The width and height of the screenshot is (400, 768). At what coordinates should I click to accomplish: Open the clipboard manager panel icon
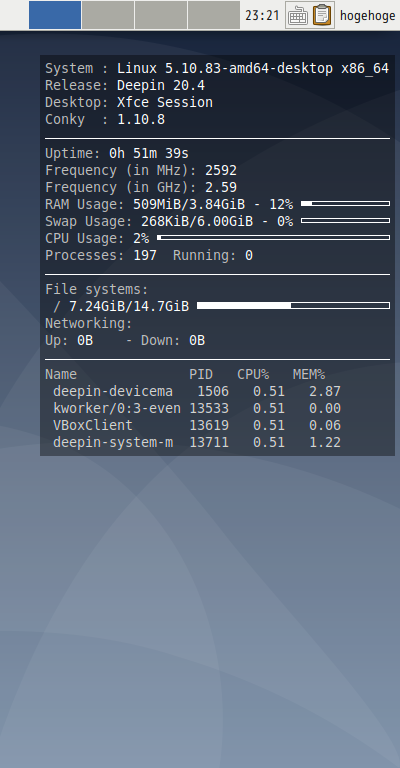(322, 15)
